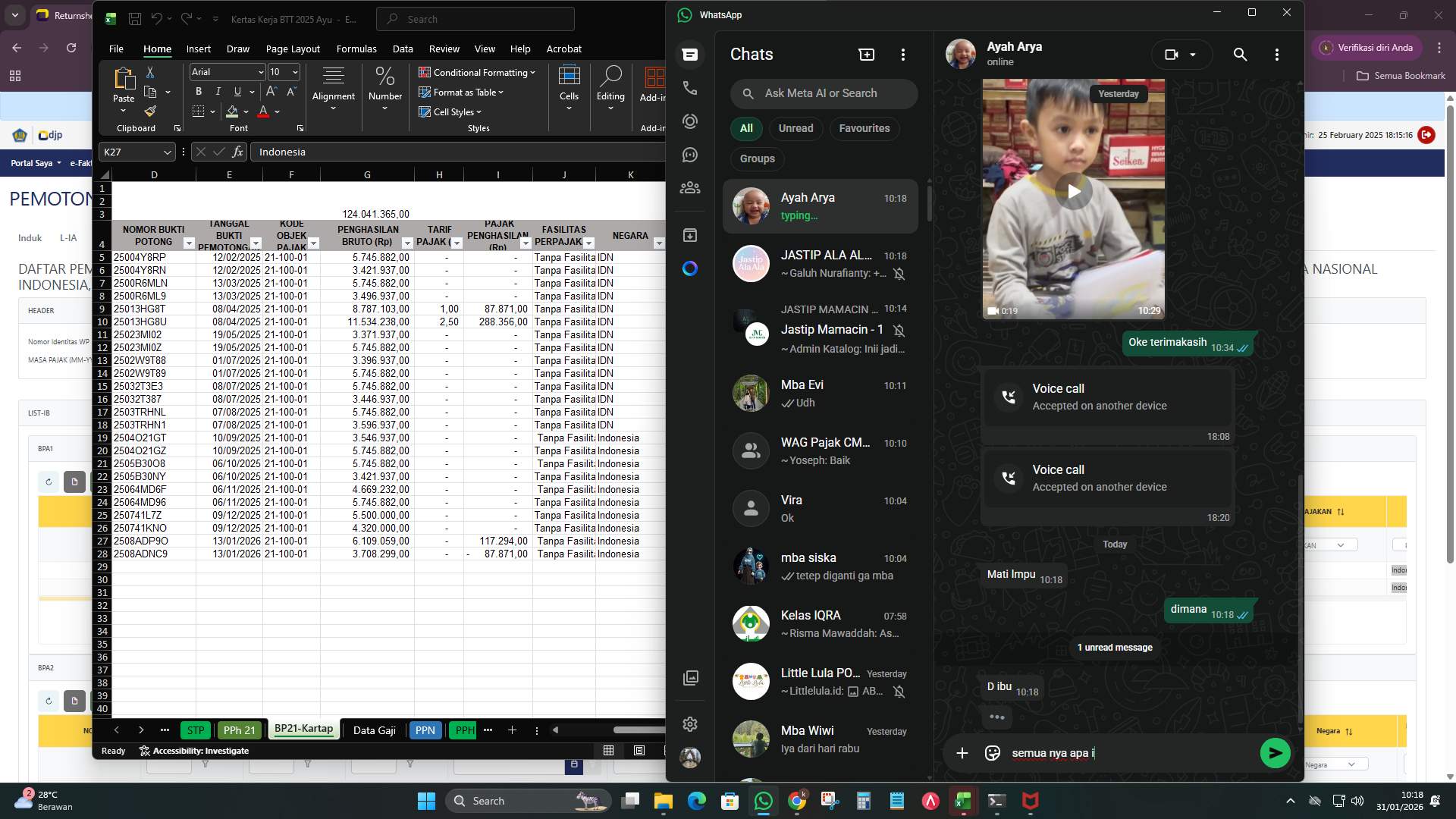
Task: Open WhatsApp Status updates panel
Action: (x=690, y=121)
